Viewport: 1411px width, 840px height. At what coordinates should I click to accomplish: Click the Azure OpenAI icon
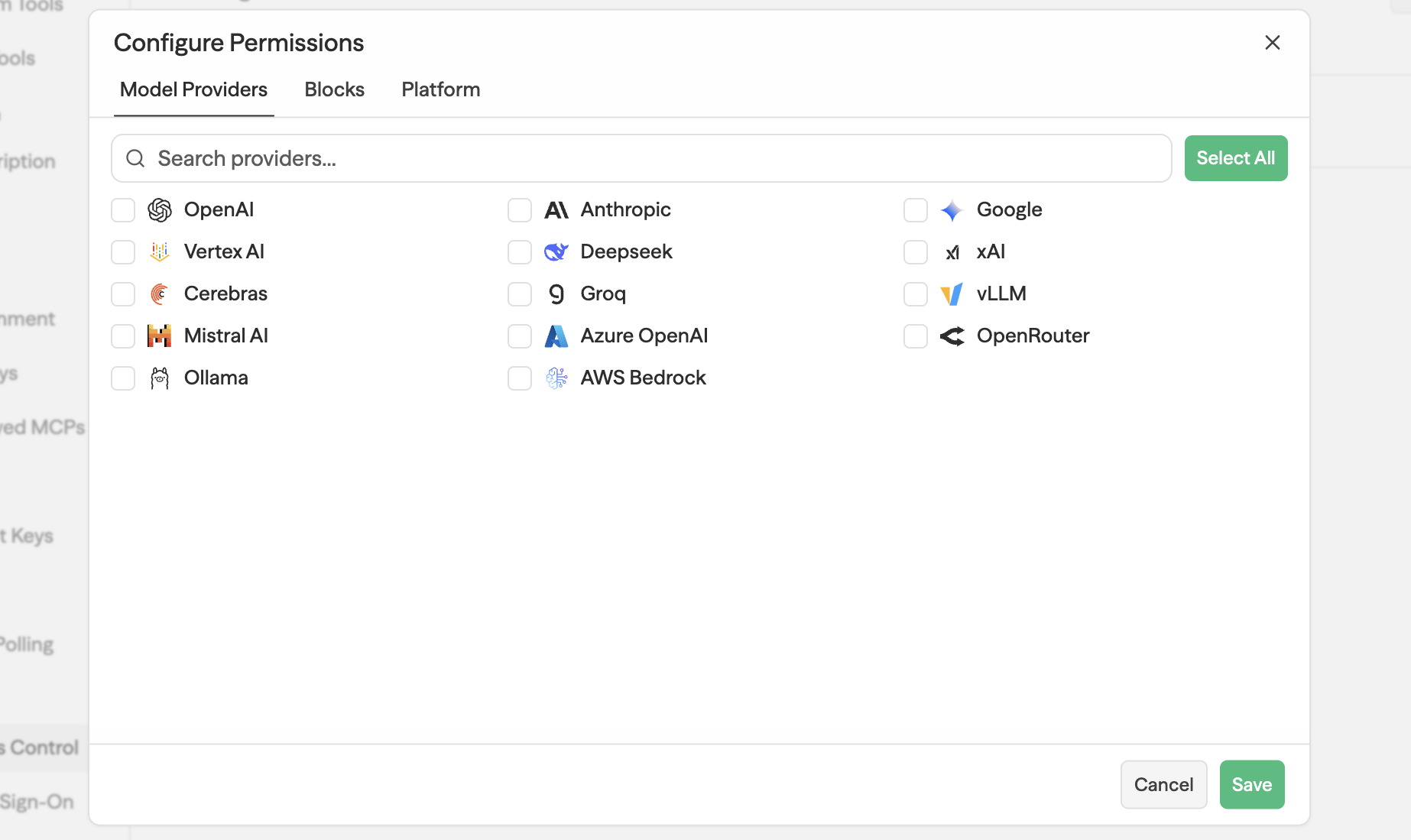[556, 335]
